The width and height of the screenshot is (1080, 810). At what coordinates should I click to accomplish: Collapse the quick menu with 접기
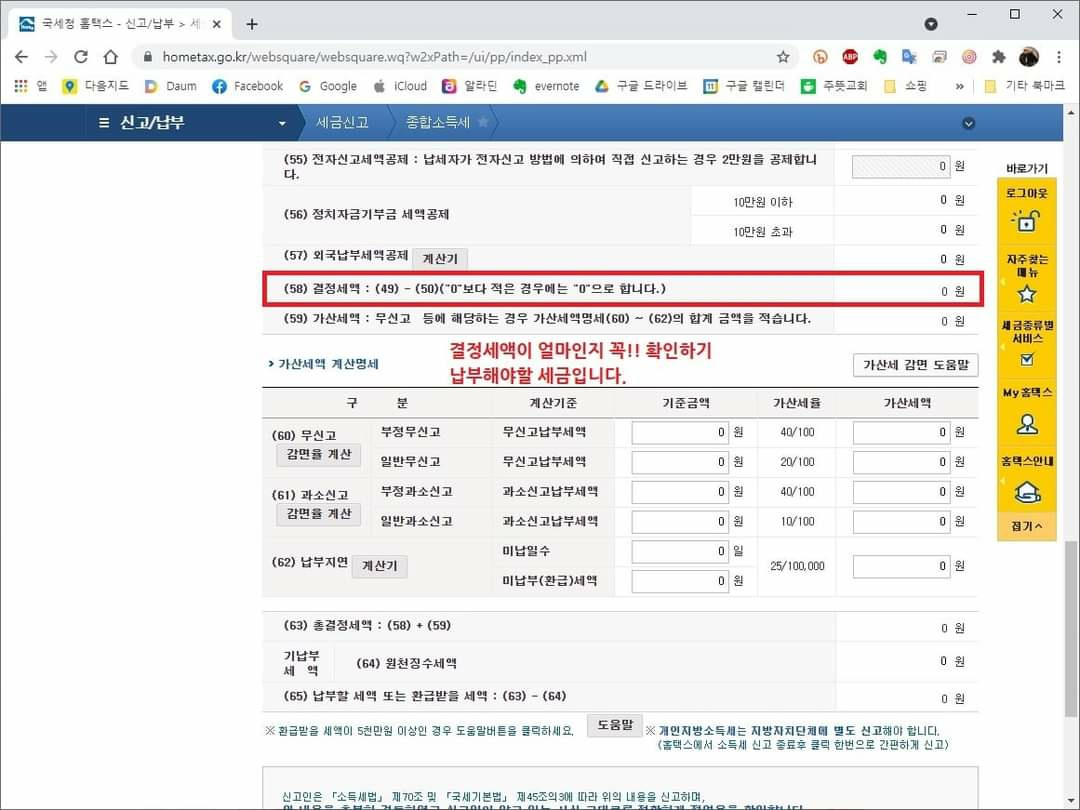1026,526
